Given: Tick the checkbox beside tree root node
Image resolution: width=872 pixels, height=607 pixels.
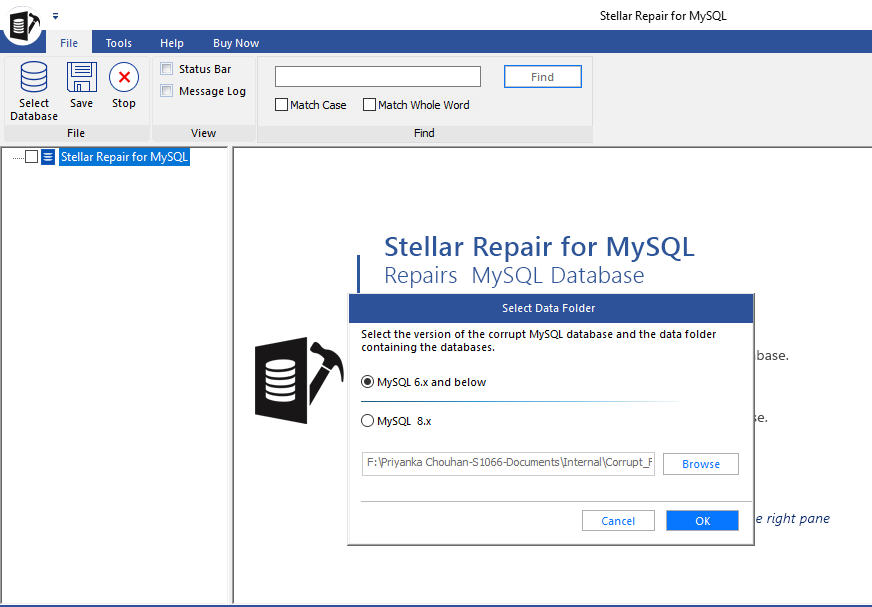Looking at the screenshot, I should 31,157.
